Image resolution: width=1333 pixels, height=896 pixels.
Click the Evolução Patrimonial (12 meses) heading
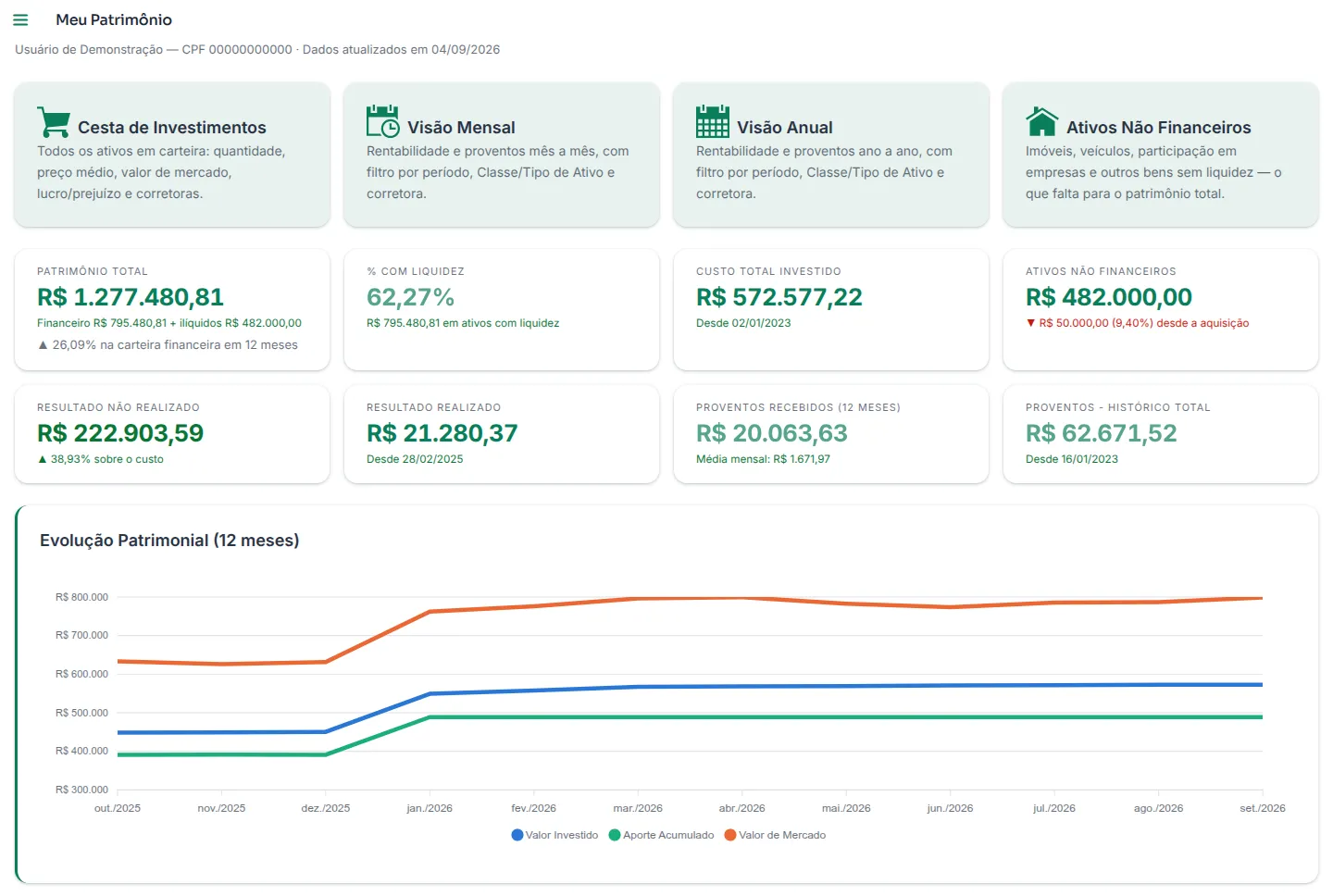coord(169,541)
